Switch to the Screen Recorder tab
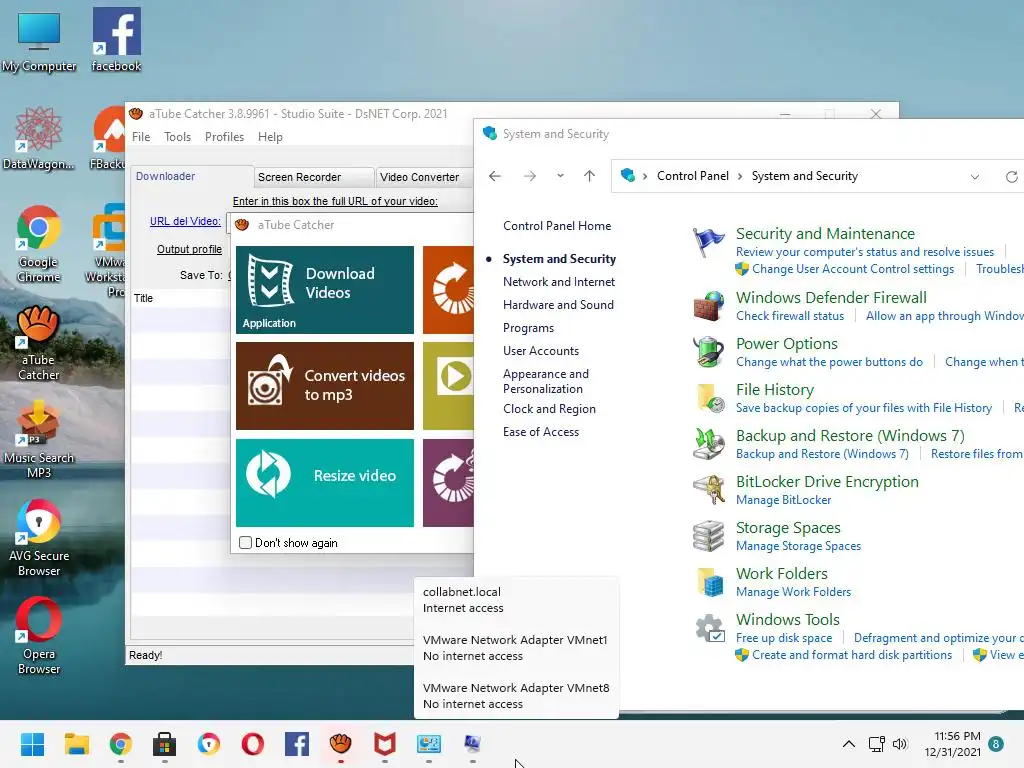Screen dimensions: 1024x768 pyautogui.click(x=313, y=177)
